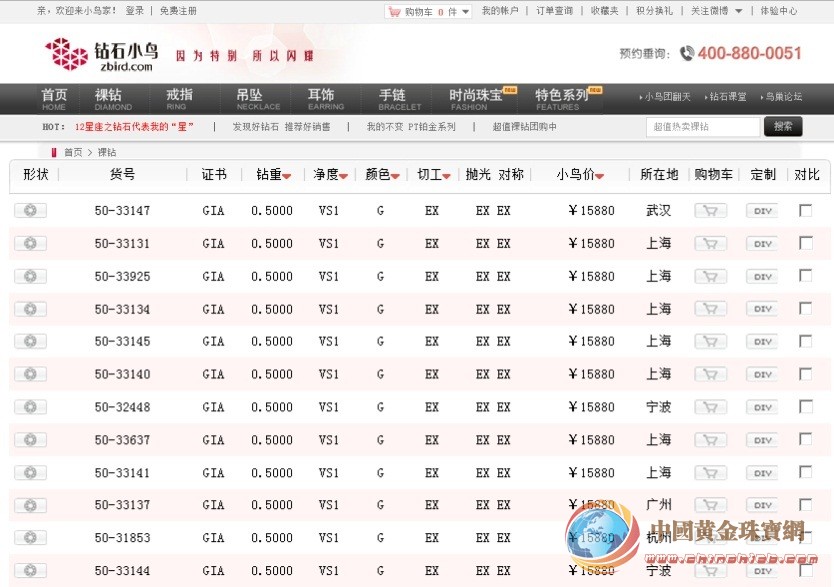Switch to the 戒指 RING category tab
Screen dimensions: 834x587
(178, 99)
